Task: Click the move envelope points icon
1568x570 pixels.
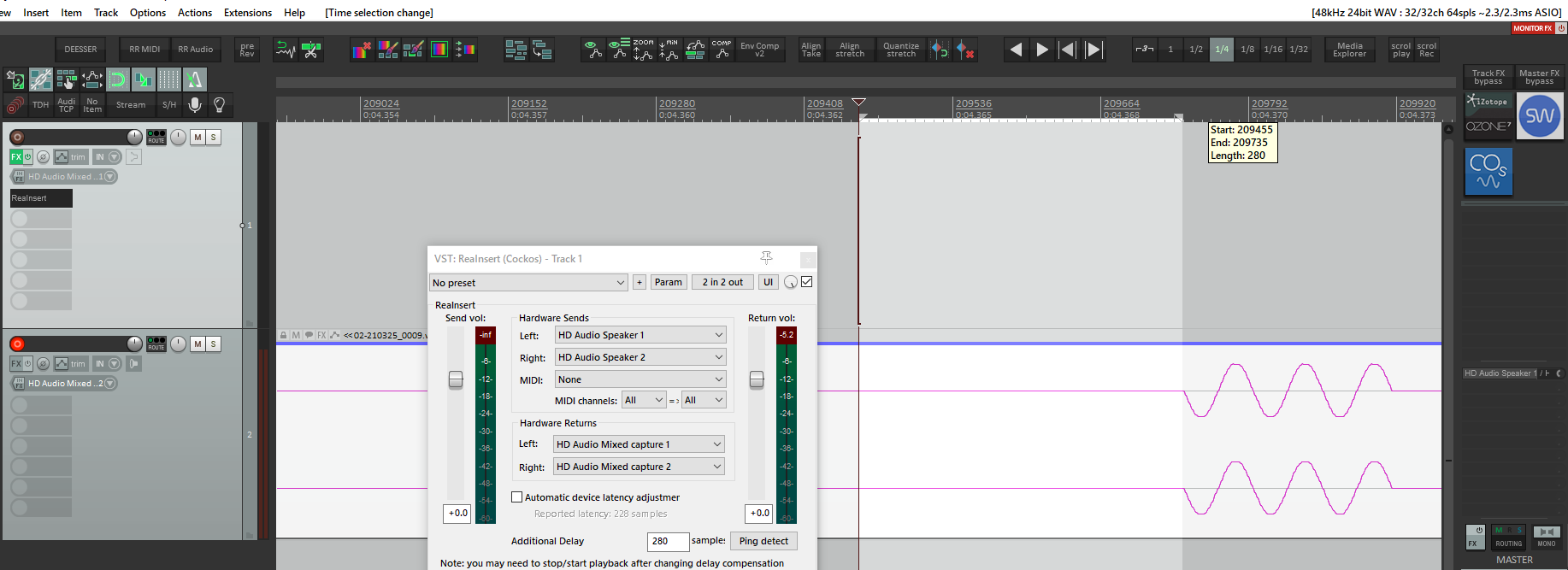Action: coord(92,79)
